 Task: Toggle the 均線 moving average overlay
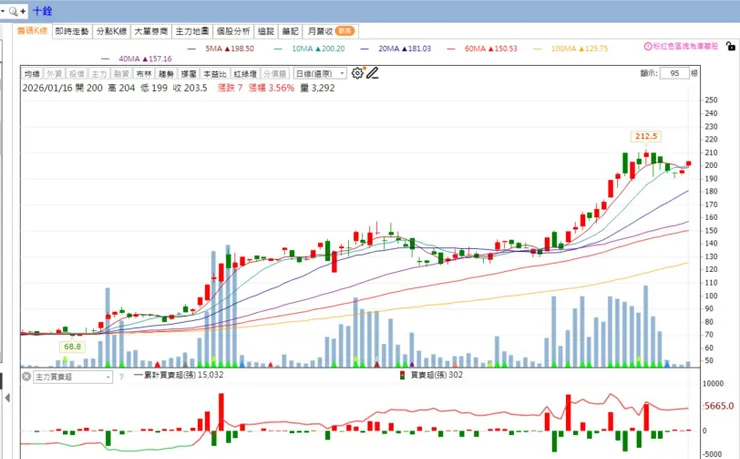[x=32, y=74]
